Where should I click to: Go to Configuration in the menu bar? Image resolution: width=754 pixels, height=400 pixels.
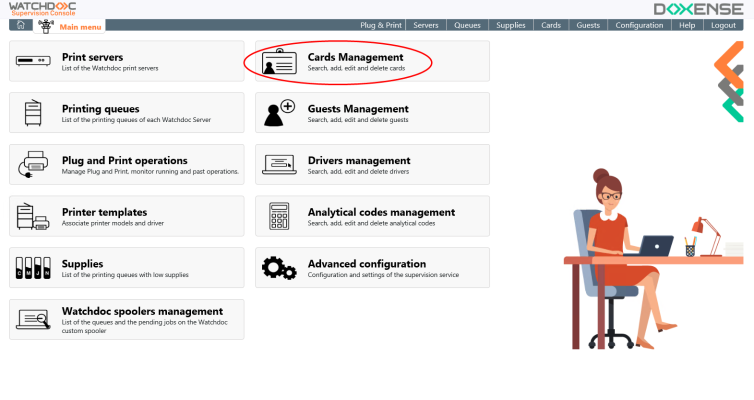pos(639,25)
